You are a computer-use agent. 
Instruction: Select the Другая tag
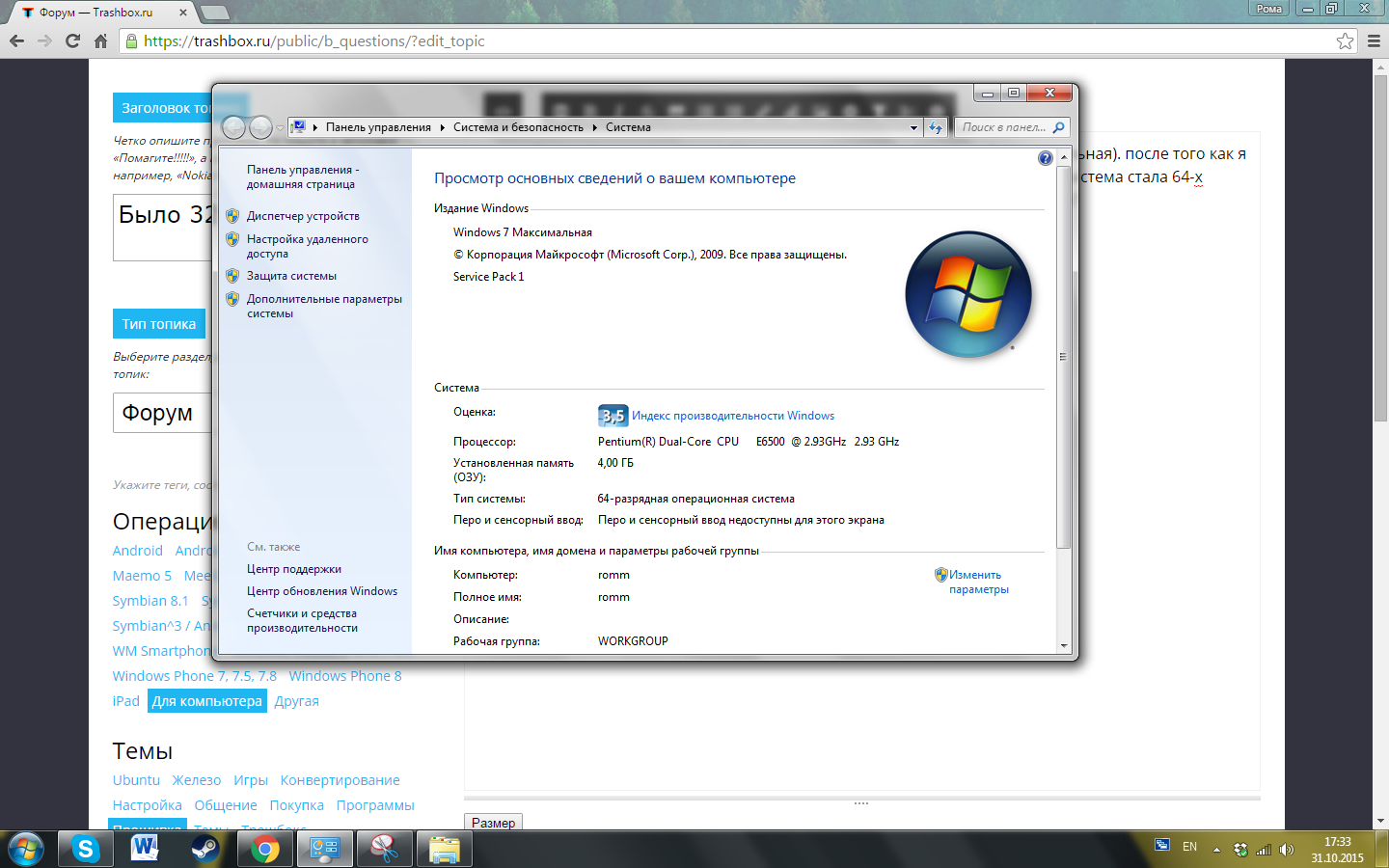(x=296, y=701)
